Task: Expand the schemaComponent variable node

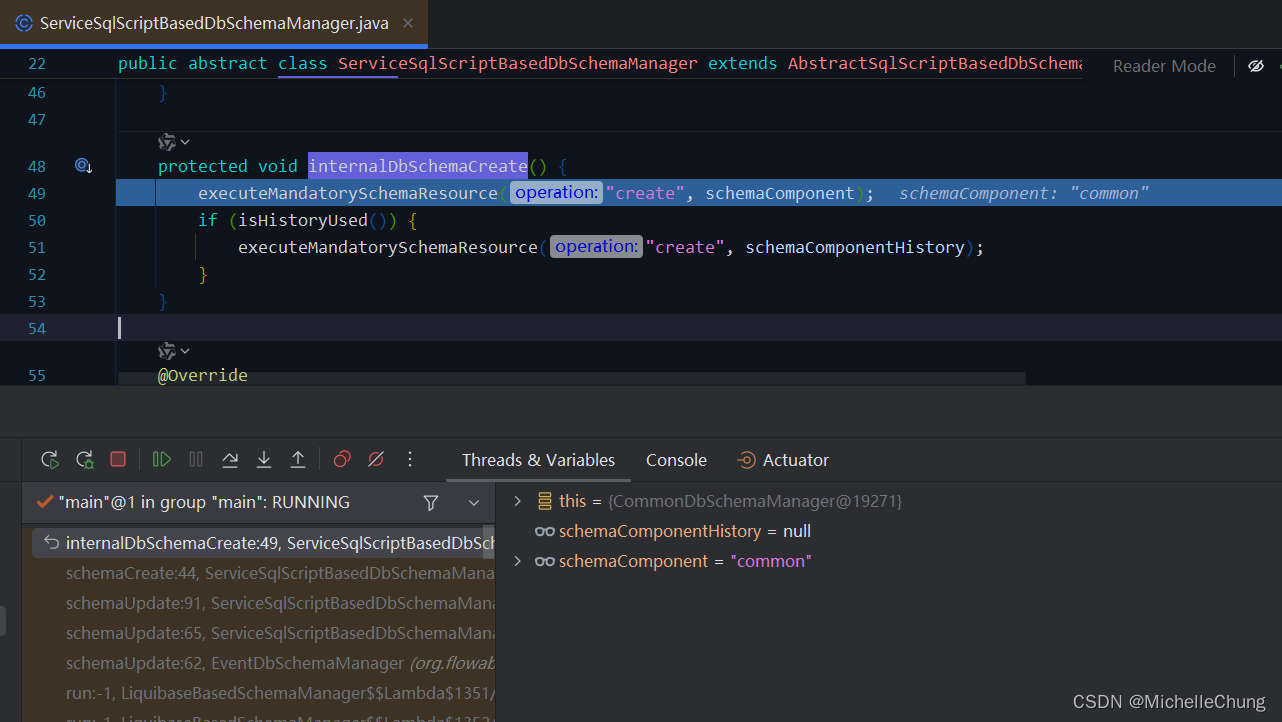Action: (517, 561)
